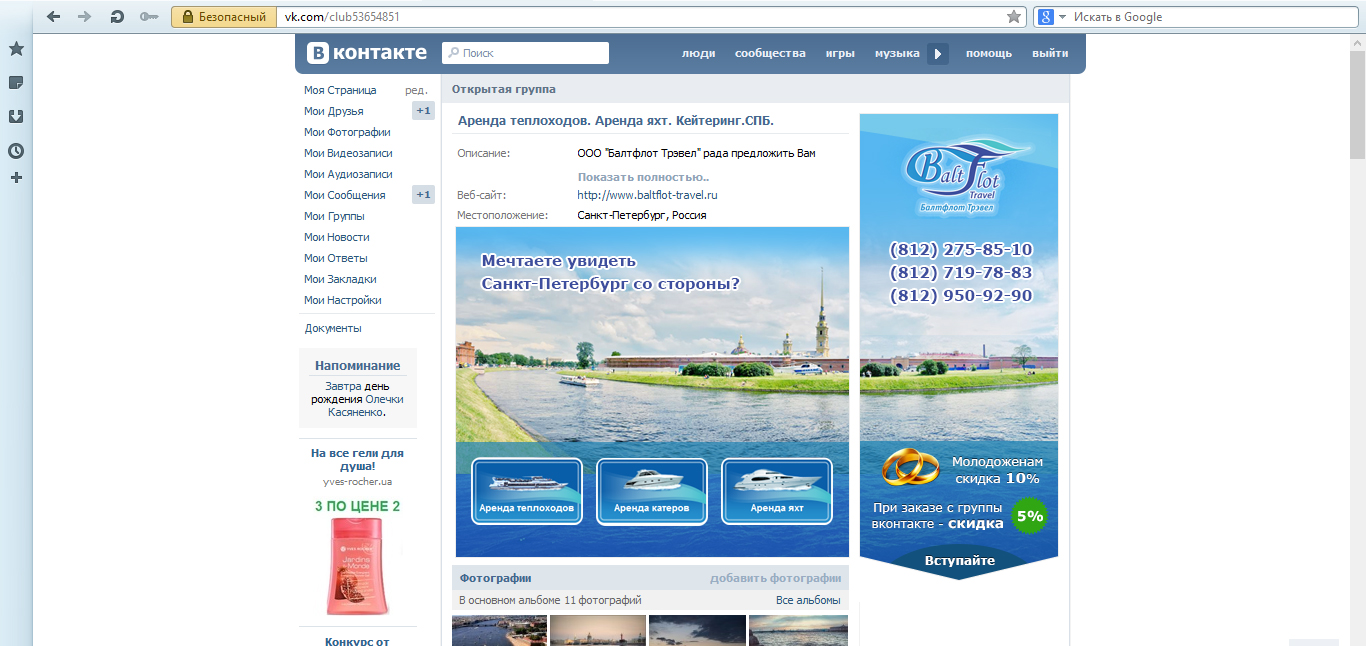1366x646 pixels.
Task: Go forward with browser forward arrow
Action: [85, 17]
